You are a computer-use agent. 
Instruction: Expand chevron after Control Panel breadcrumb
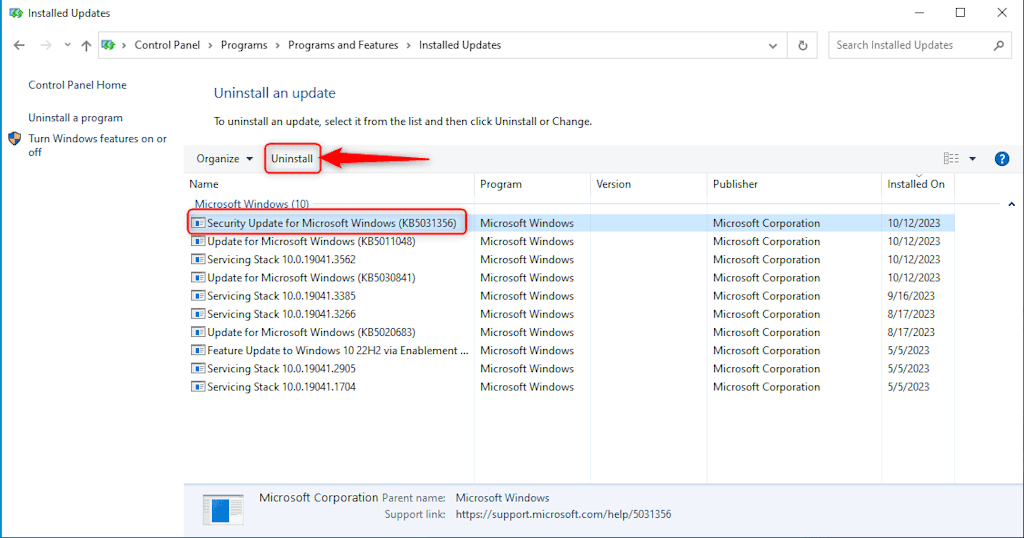pyautogui.click(x=210, y=45)
